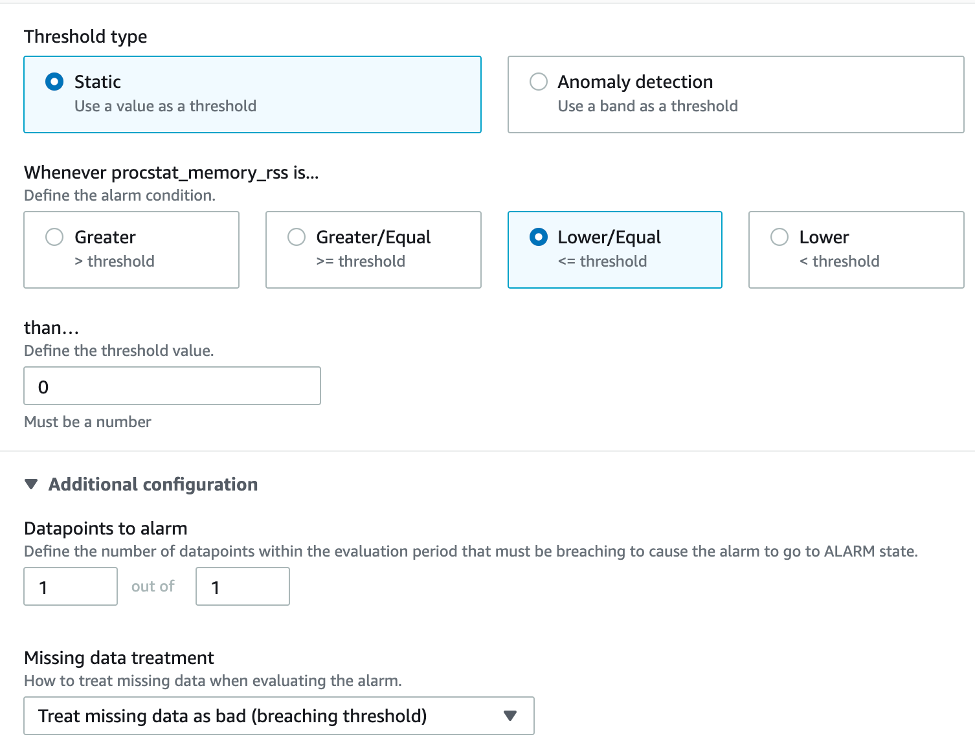Image resolution: width=977 pixels, height=752 pixels.
Task: Click the empty Greater radio circle
Action: 54,237
